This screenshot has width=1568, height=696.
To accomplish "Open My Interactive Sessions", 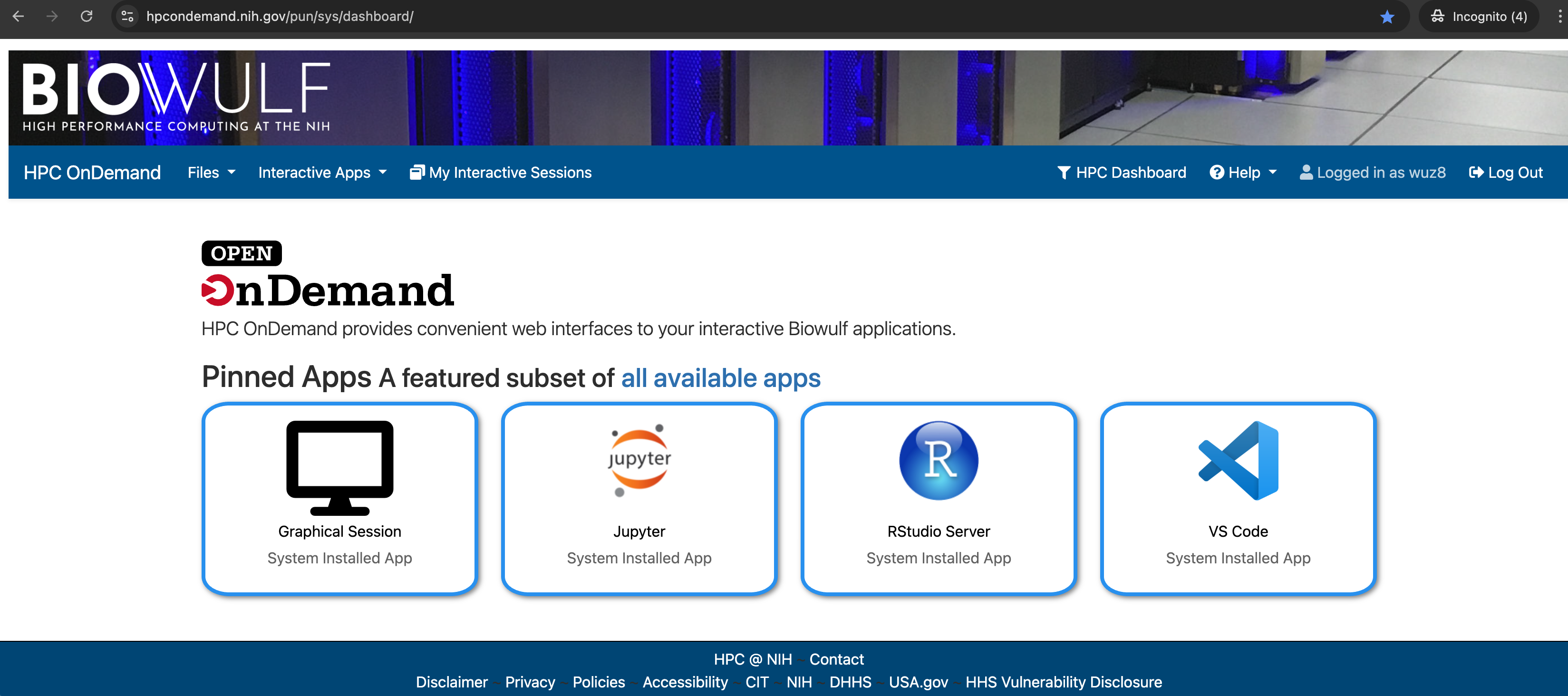I will 500,173.
